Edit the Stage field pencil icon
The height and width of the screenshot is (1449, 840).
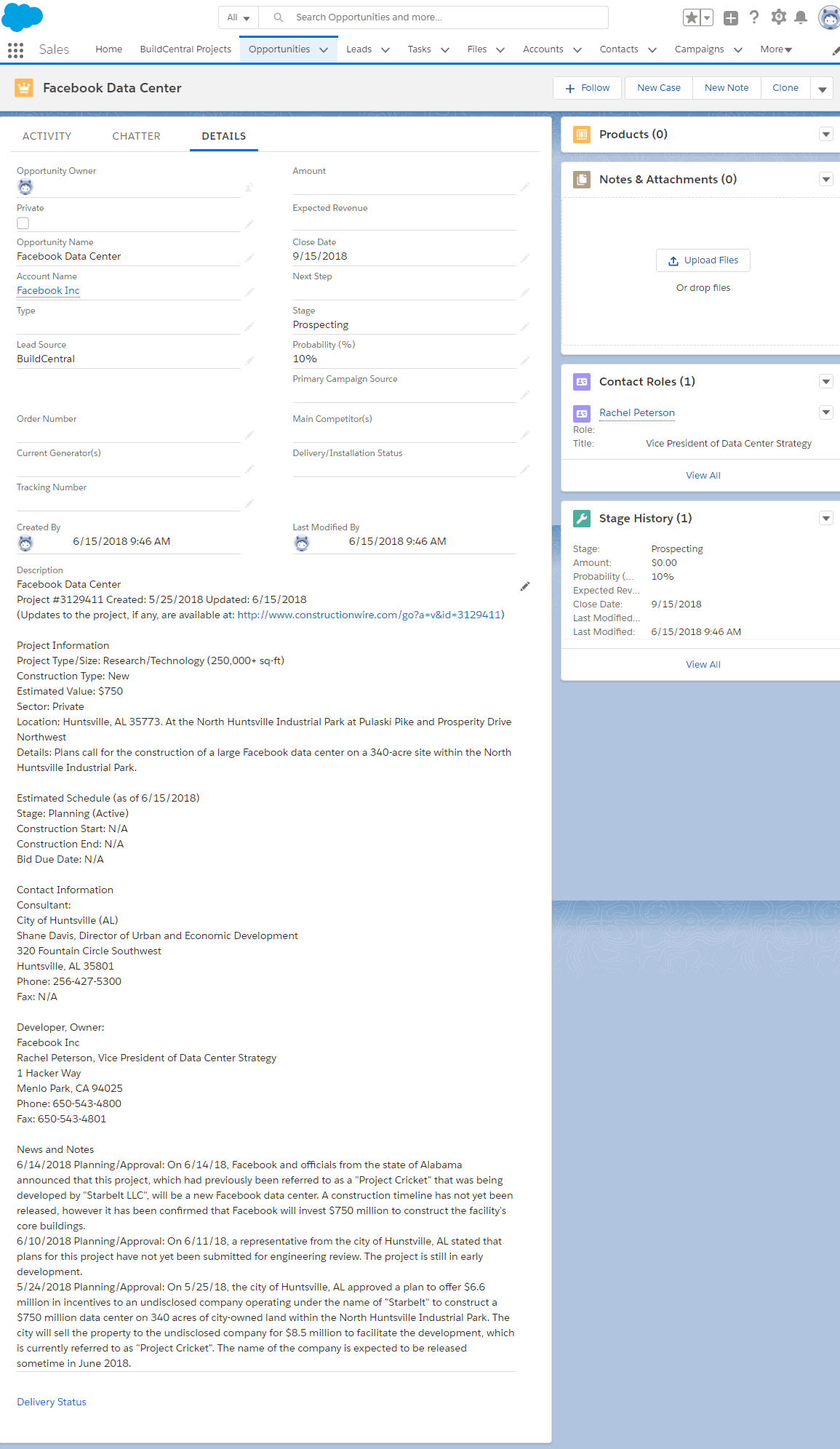[525, 327]
